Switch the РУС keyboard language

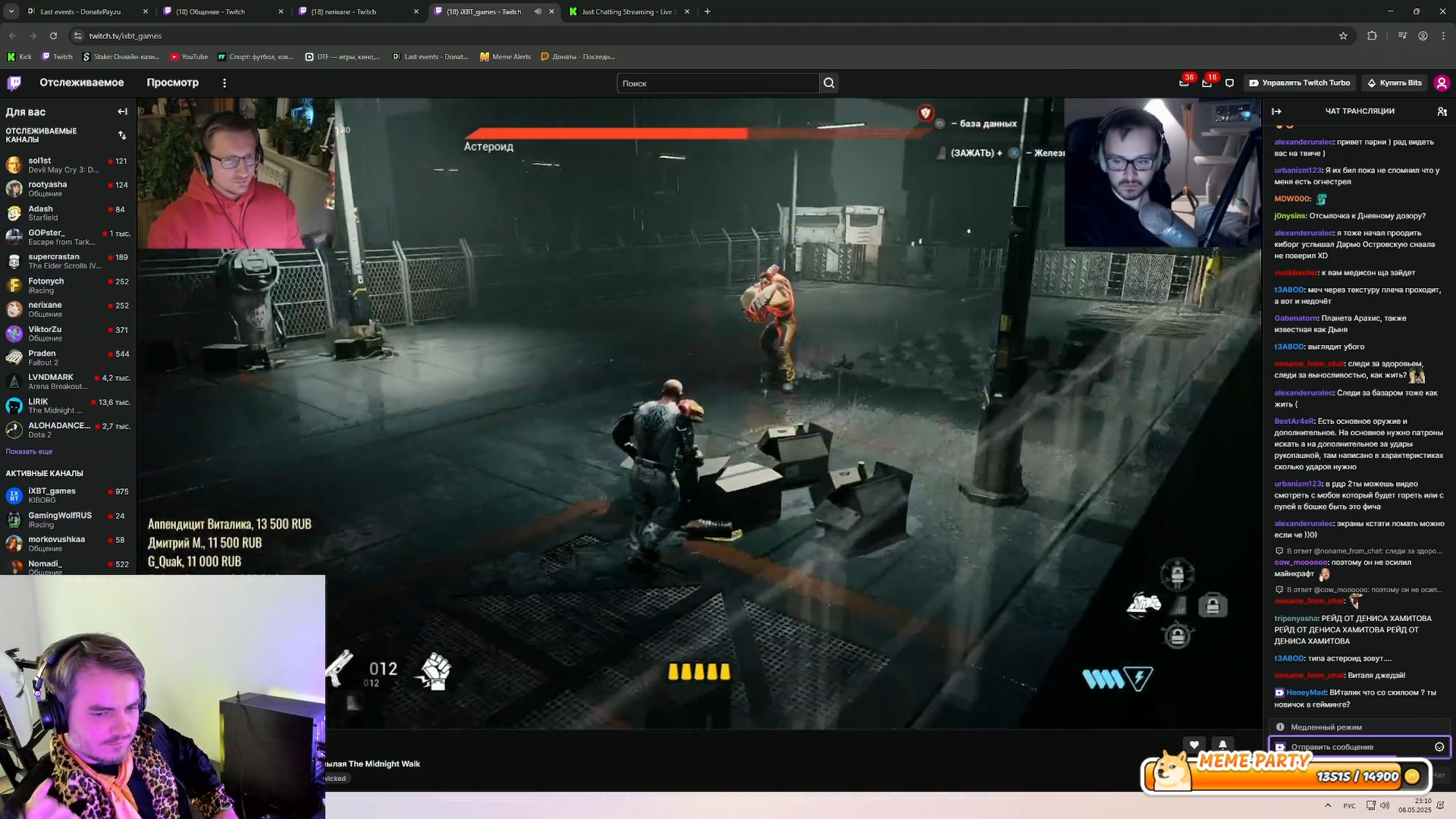click(x=1349, y=805)
